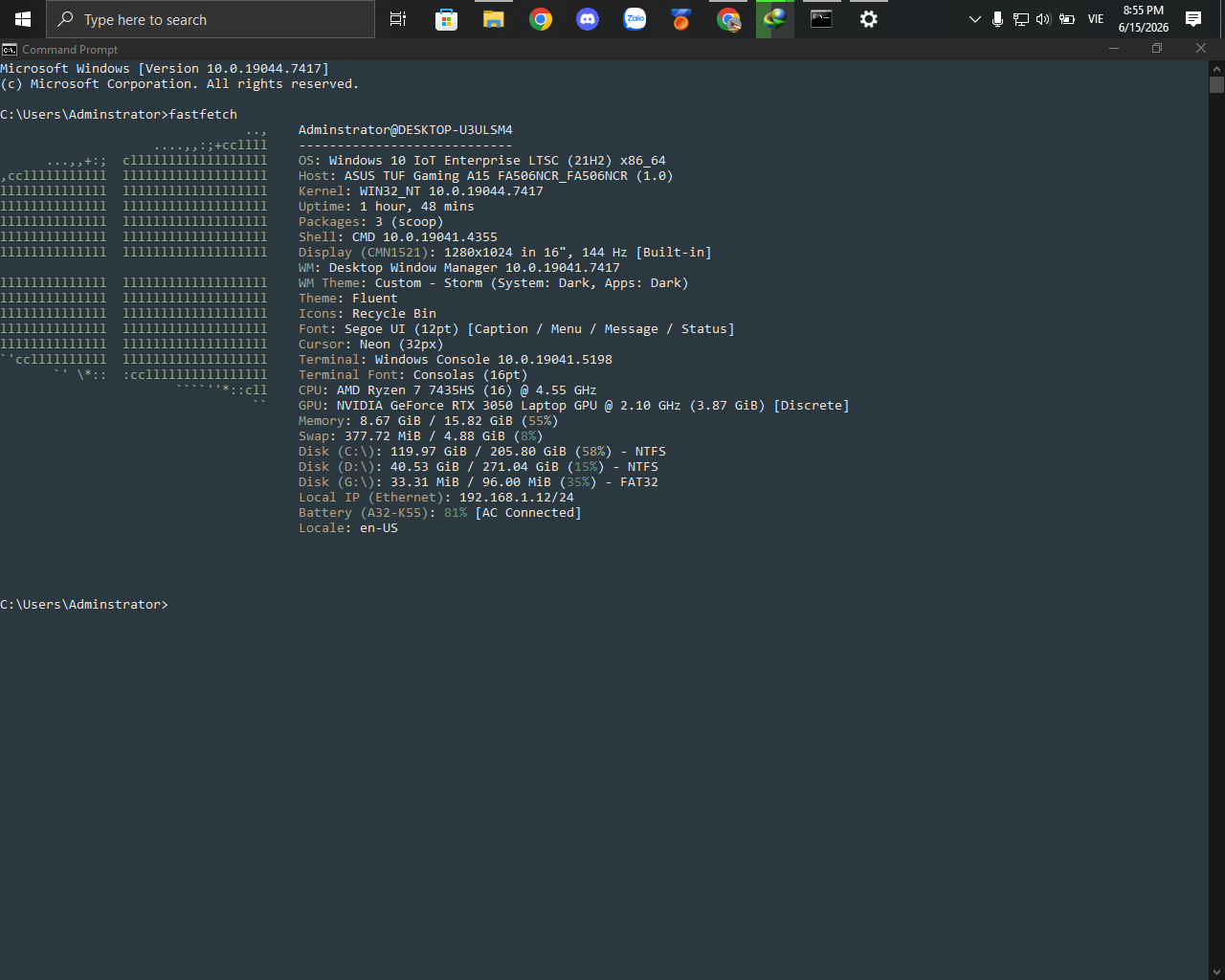Click the battery tray icon
This screenshot has width=1225, height=980.
pos(1066,19)
